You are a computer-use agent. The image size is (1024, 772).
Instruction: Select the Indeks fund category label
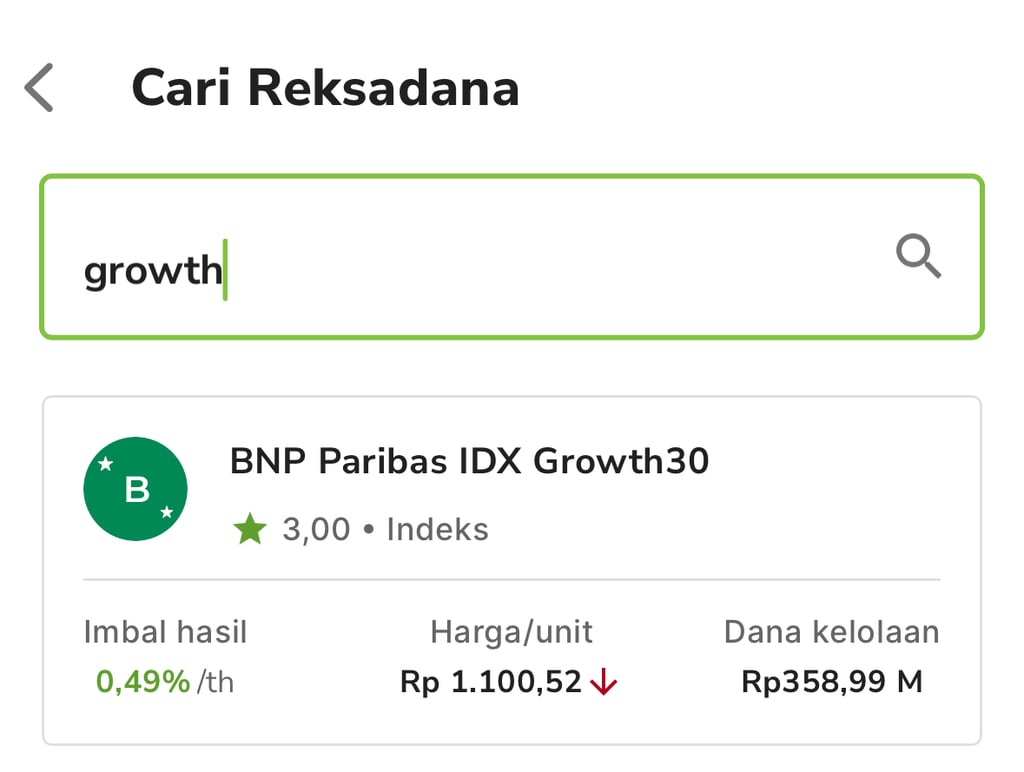pyautogui.click(x=437, y=529)
